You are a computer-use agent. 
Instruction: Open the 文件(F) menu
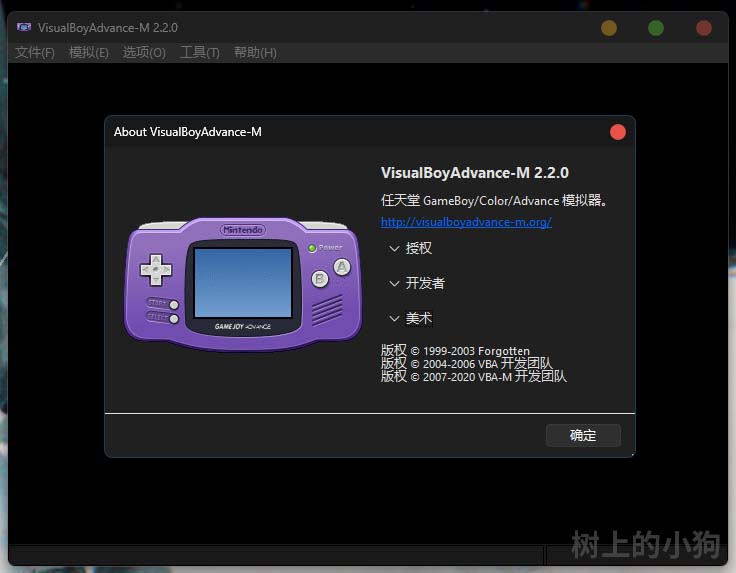35,52
